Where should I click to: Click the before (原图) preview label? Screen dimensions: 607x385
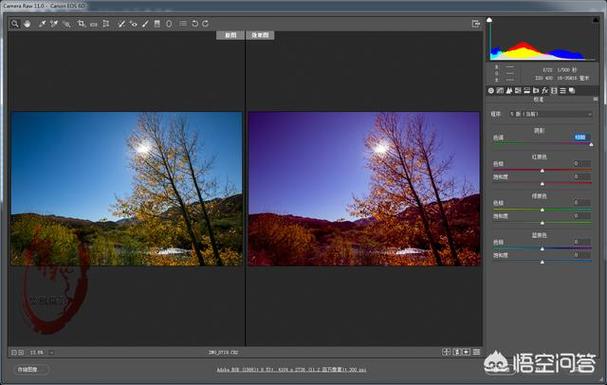[x=230, y=35]
